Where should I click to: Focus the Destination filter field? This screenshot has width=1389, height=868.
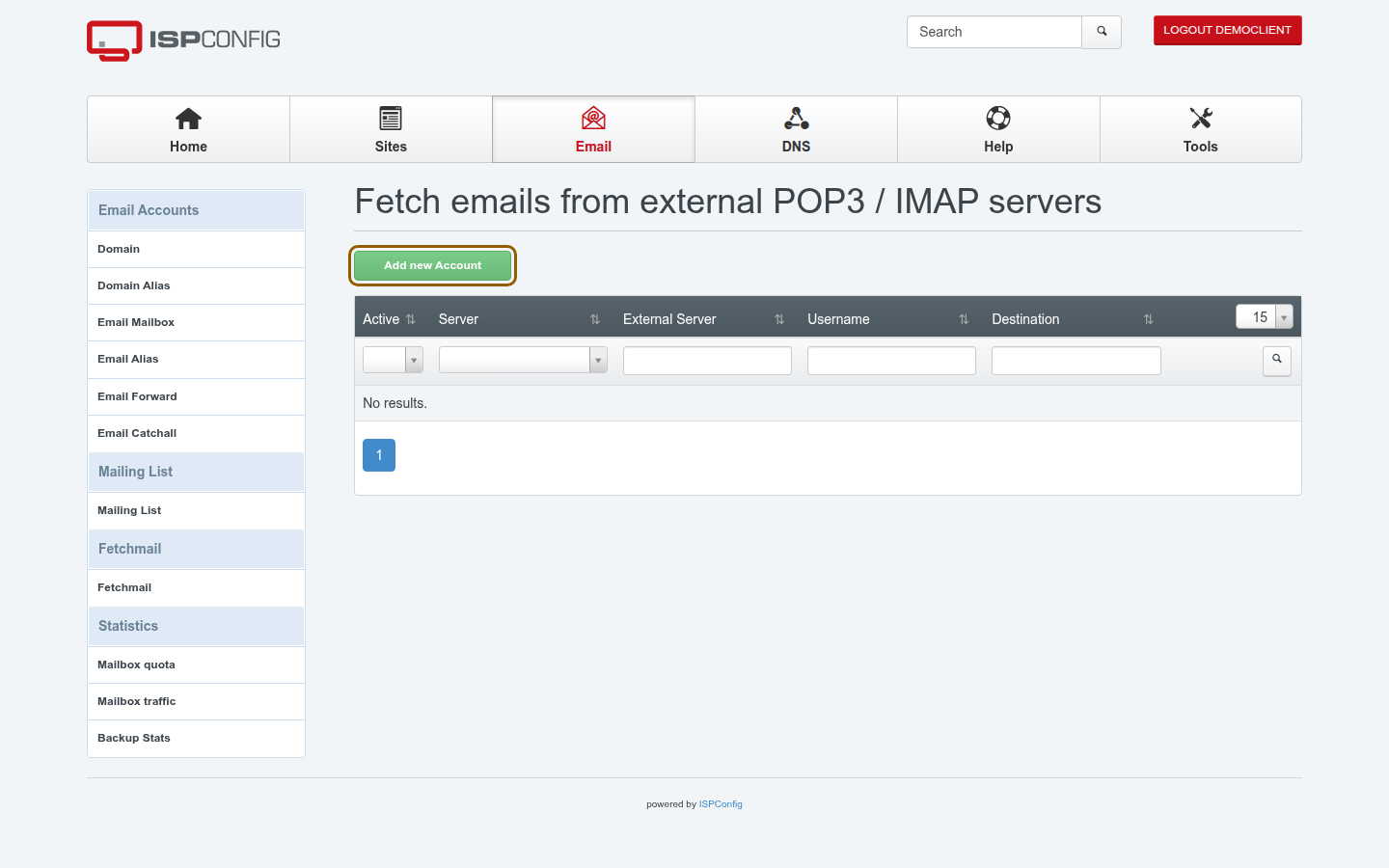click(1076, 361)
